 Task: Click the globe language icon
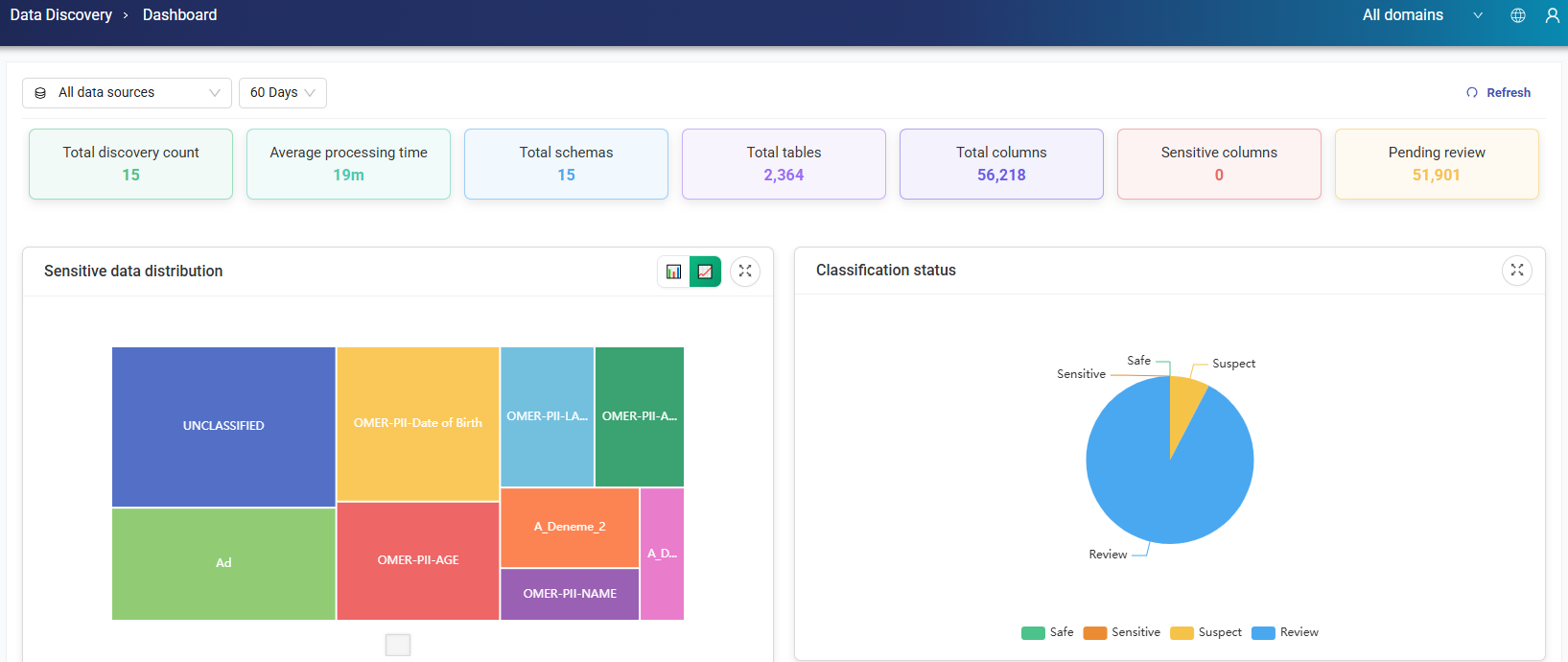point(1518,15)
